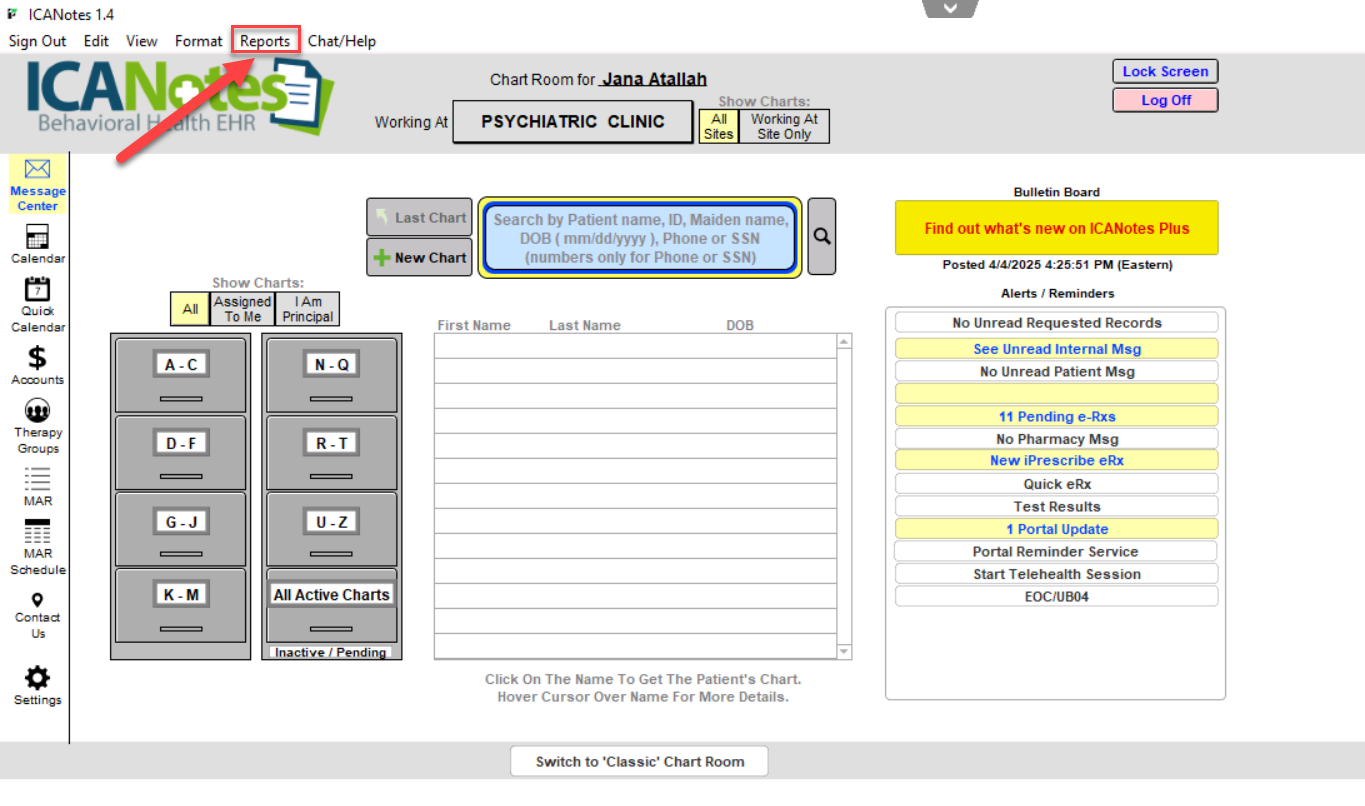Open the Message Center envelope icon

tap(37, 169)
